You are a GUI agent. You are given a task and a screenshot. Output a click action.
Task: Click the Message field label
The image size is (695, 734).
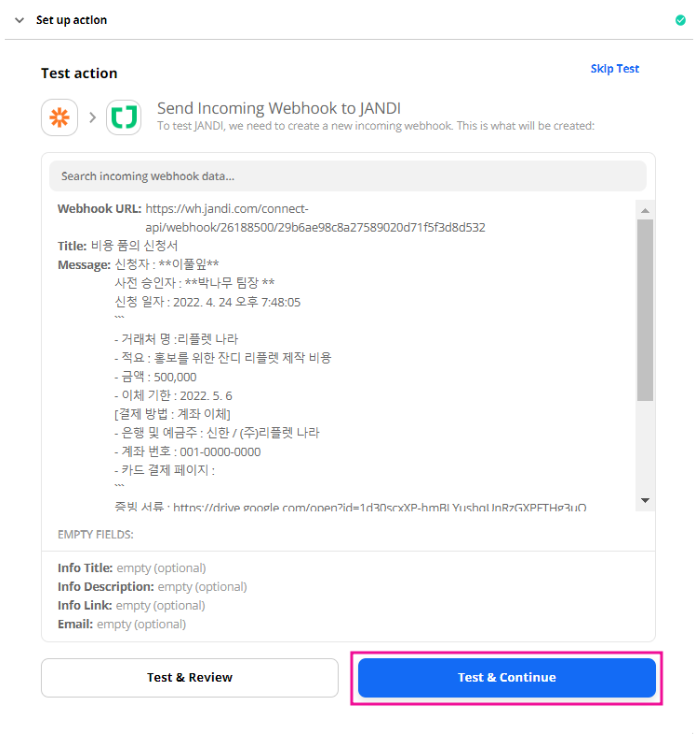tap(84, 265)
